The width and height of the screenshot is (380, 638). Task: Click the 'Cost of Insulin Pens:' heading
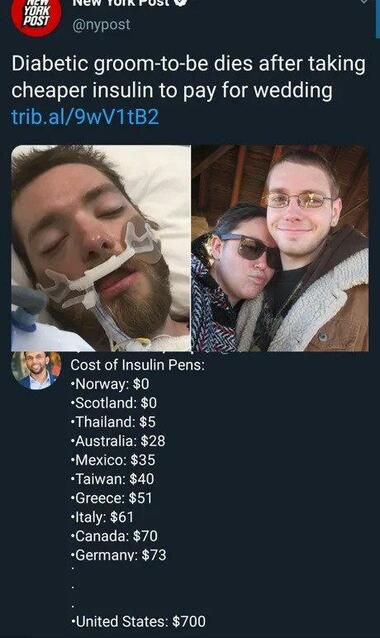coord(138,365)
